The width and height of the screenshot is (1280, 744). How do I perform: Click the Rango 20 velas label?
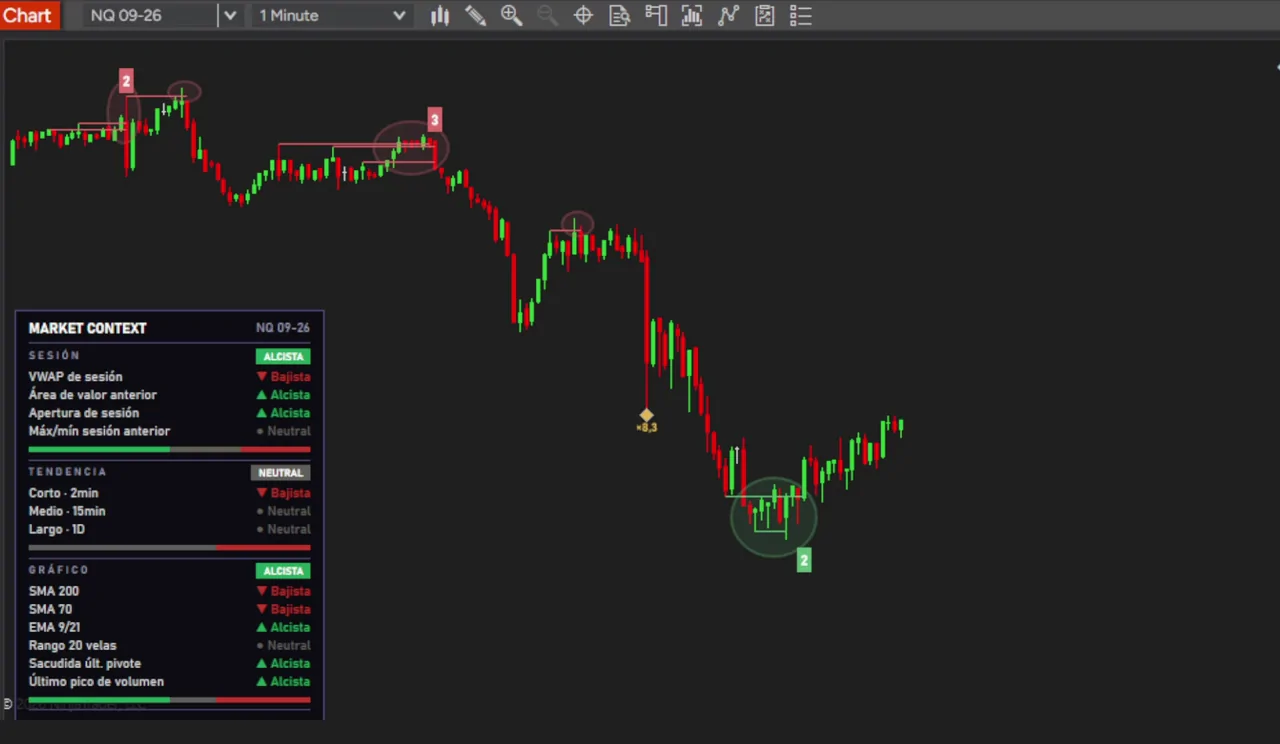[x=73, y=645]
